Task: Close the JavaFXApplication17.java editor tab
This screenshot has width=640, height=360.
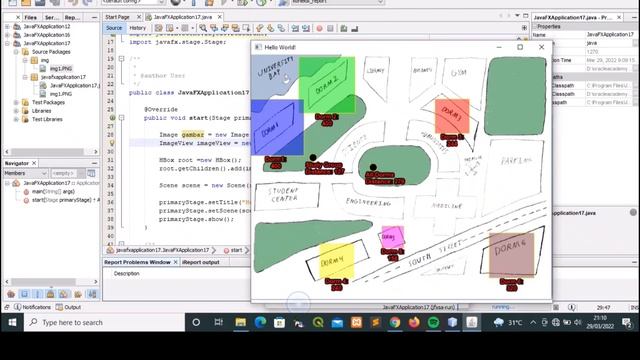Action: pyautogui.click(x=220, y=17)
